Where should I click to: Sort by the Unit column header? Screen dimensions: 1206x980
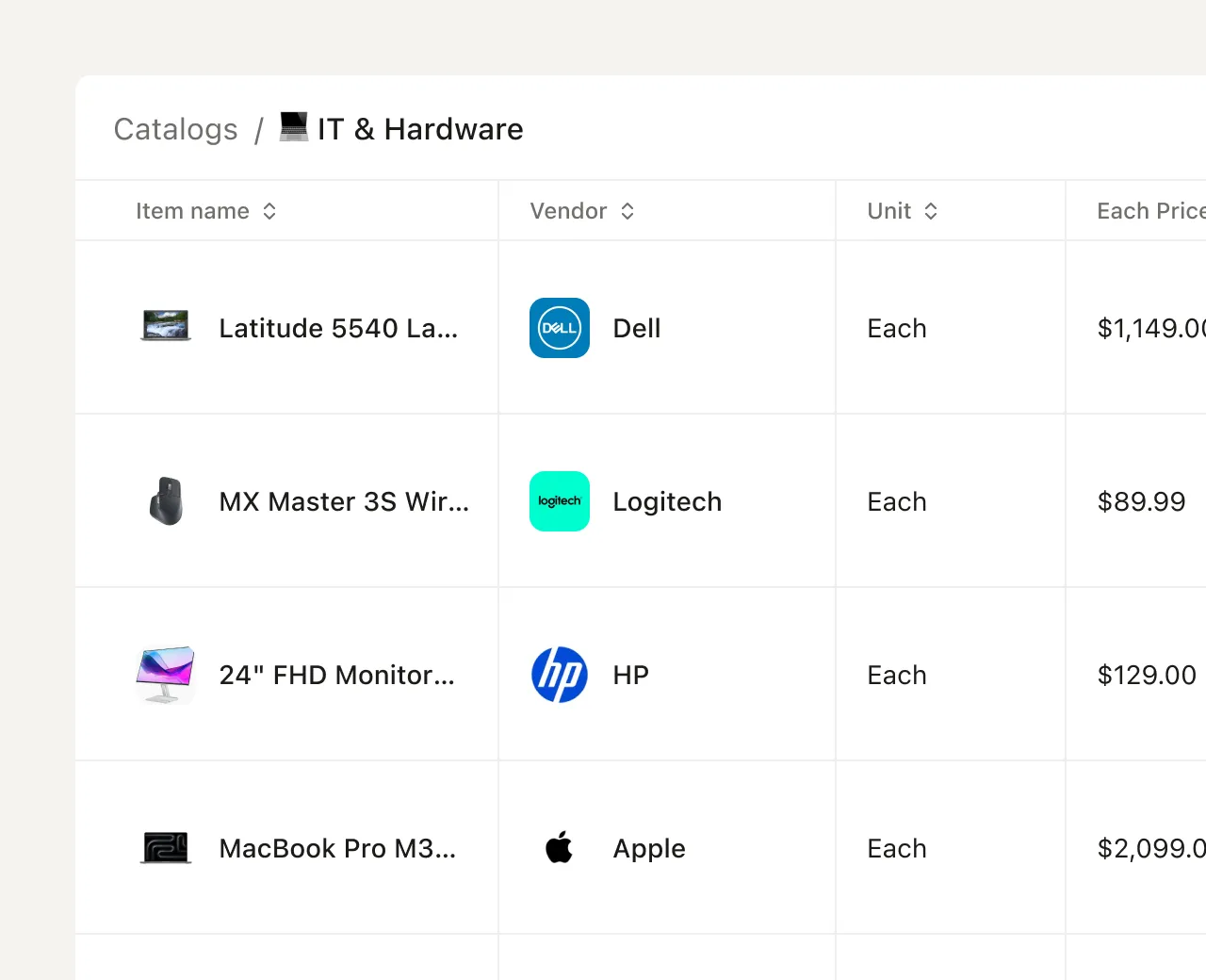(x=903, y=211)
